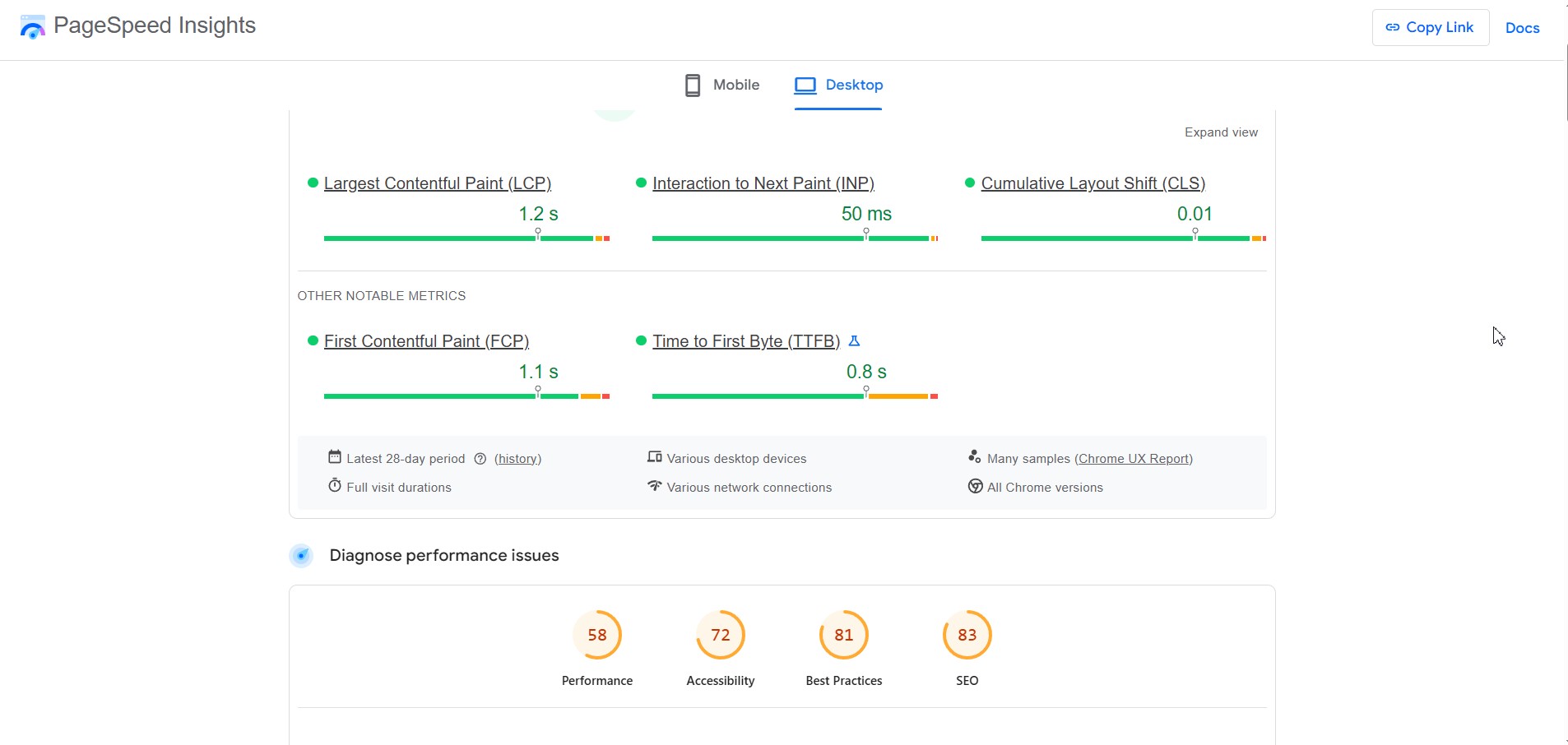Click the PageSpeed Insights logo icon
The image size is (1568, 745).
(33, 27)
